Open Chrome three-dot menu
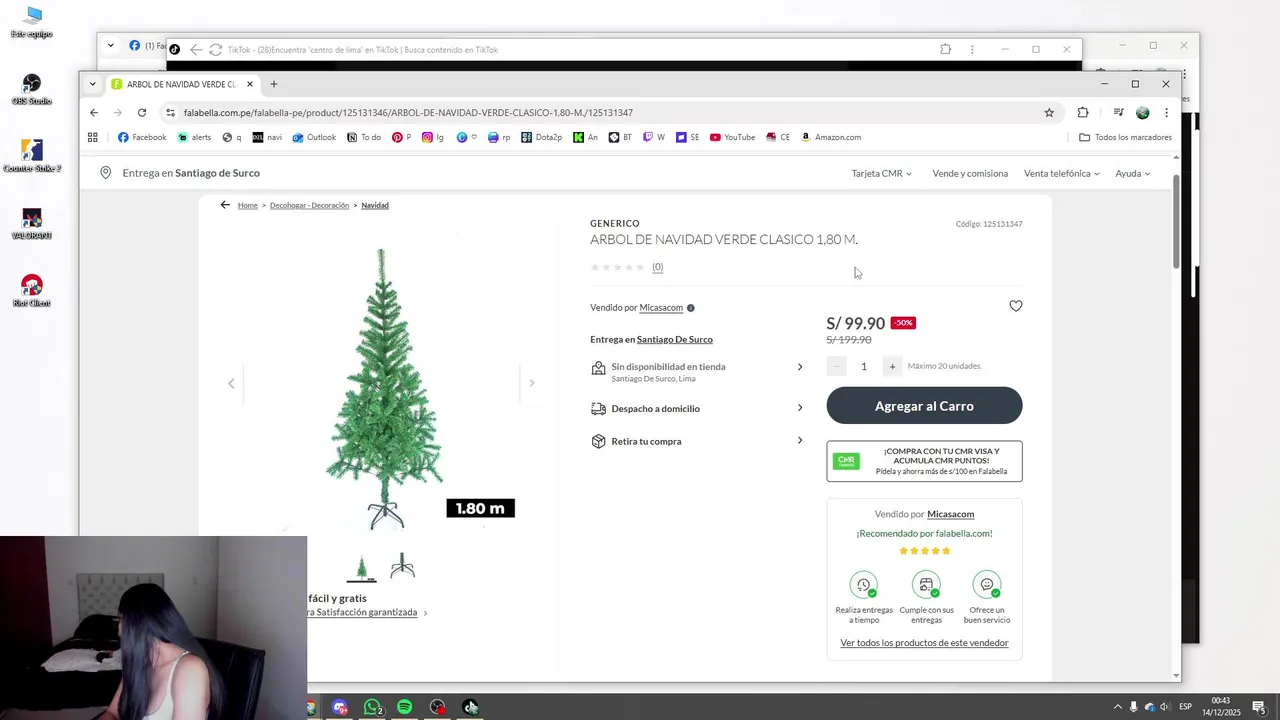The width and height of the screenshot is (1280, 720). tap(1166, 112)
